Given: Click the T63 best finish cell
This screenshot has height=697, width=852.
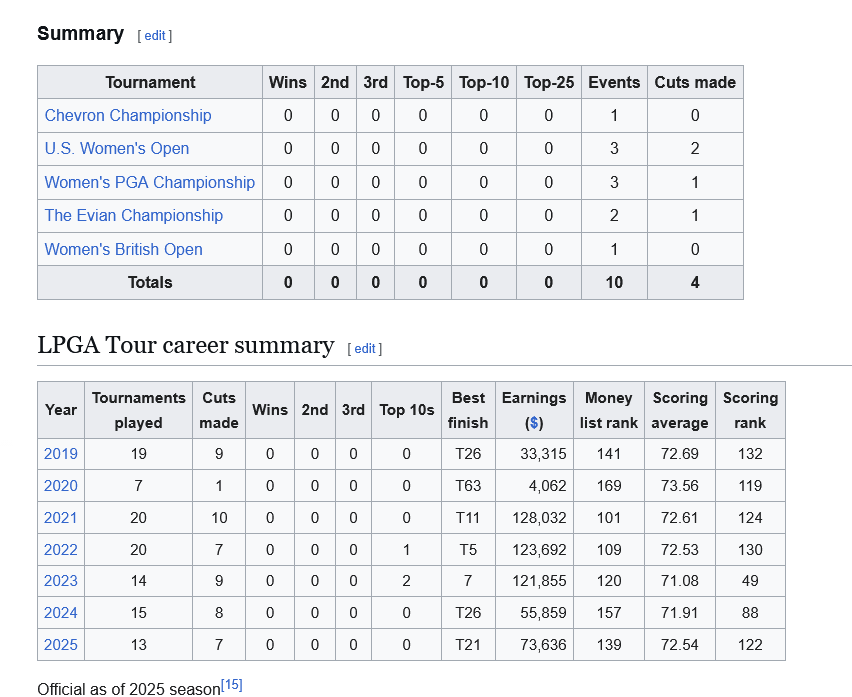Looking at the screenshot, I should (468, 486).
